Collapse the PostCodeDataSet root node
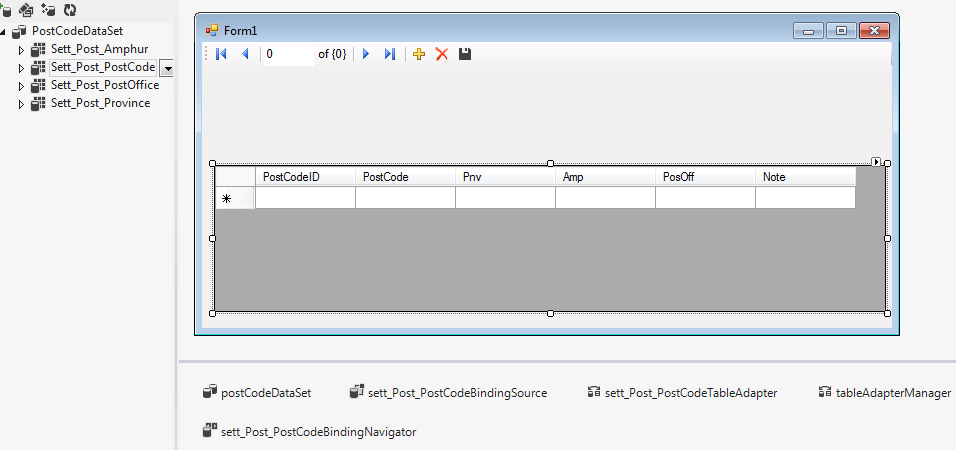The width and height of the screenshot is (956, 450). click(x=3, y=31)
